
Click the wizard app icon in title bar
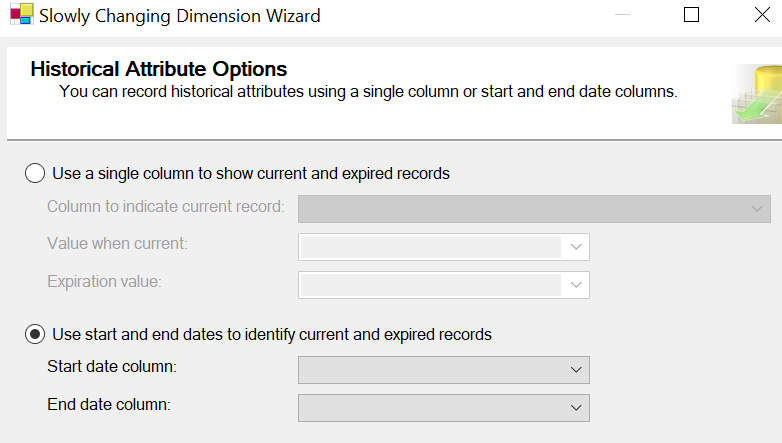pyautogui.click(x=20, y=16)
